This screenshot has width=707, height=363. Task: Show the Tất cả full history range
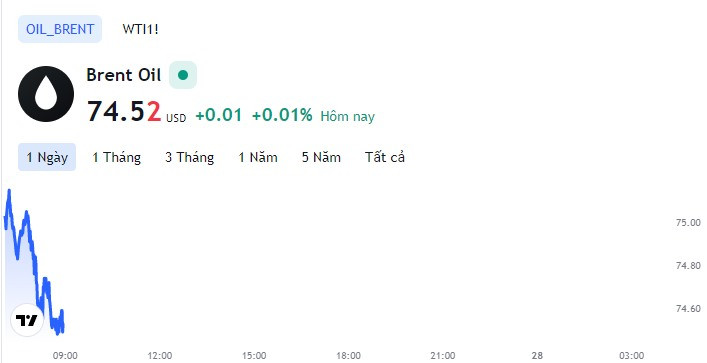(385, 157)
